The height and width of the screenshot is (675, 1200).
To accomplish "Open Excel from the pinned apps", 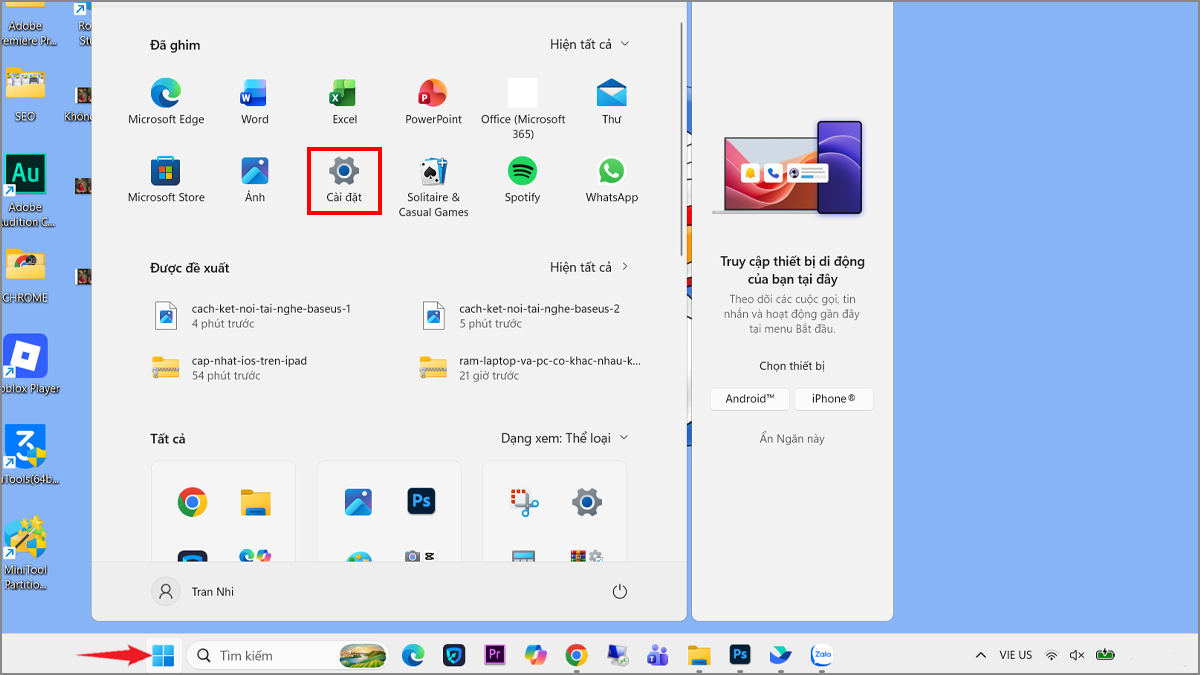I will click(344, 102).
